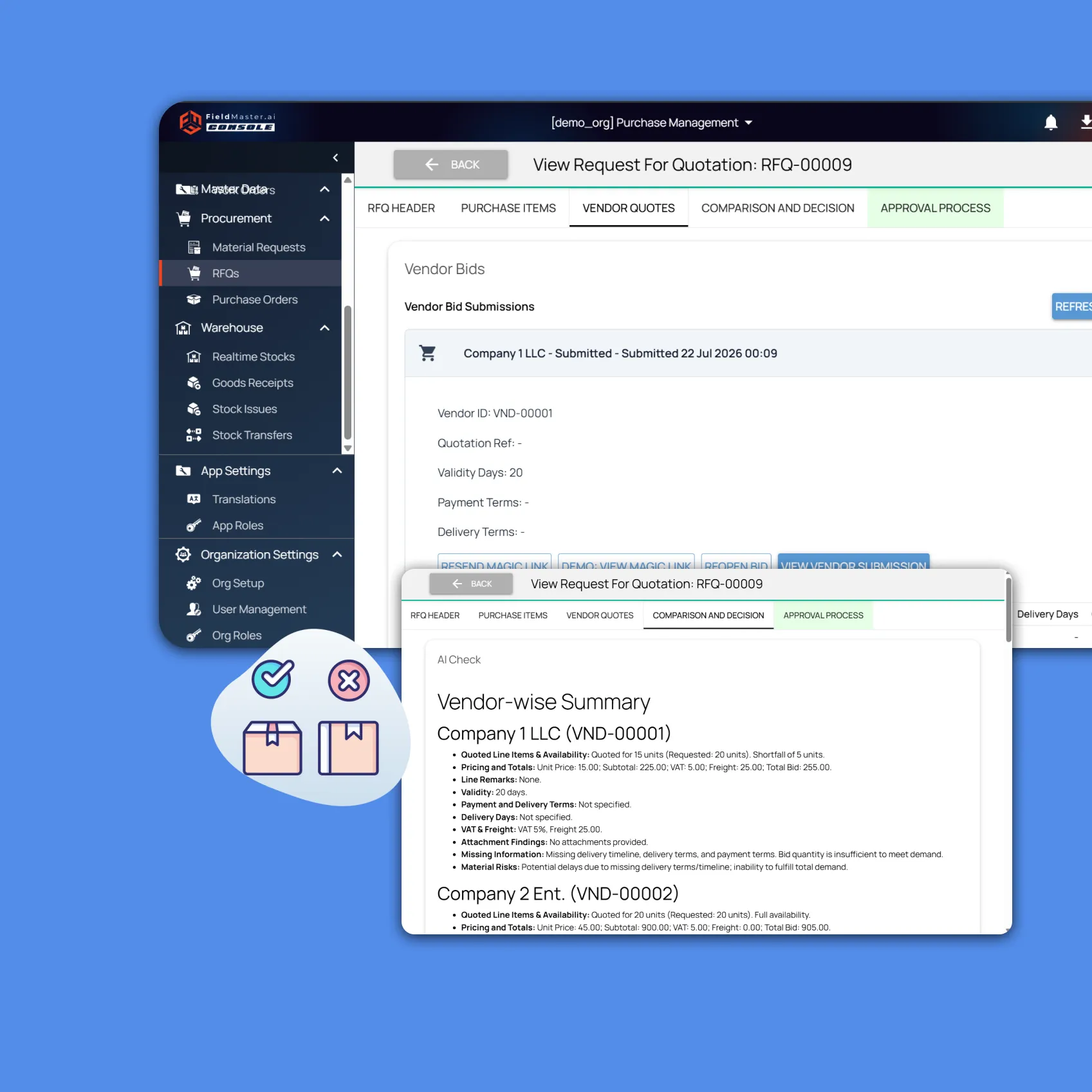Click the Realtime Stocks icon
The height and width of the screenshot is (1092, 1092).
[x=194, y=356]
